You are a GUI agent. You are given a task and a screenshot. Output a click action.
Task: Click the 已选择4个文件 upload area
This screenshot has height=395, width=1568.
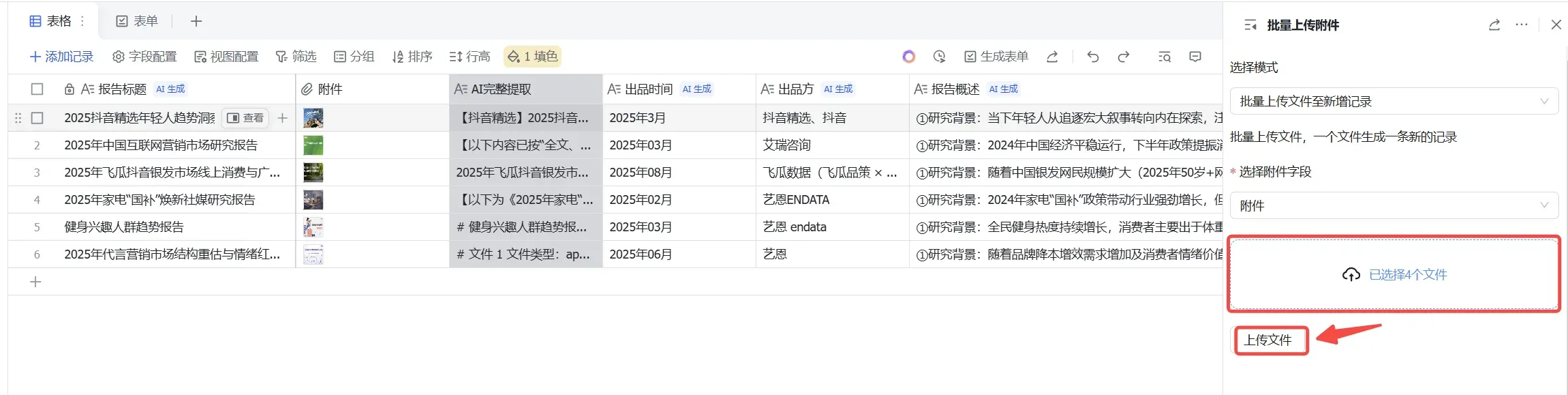[x=1394, y=274]
